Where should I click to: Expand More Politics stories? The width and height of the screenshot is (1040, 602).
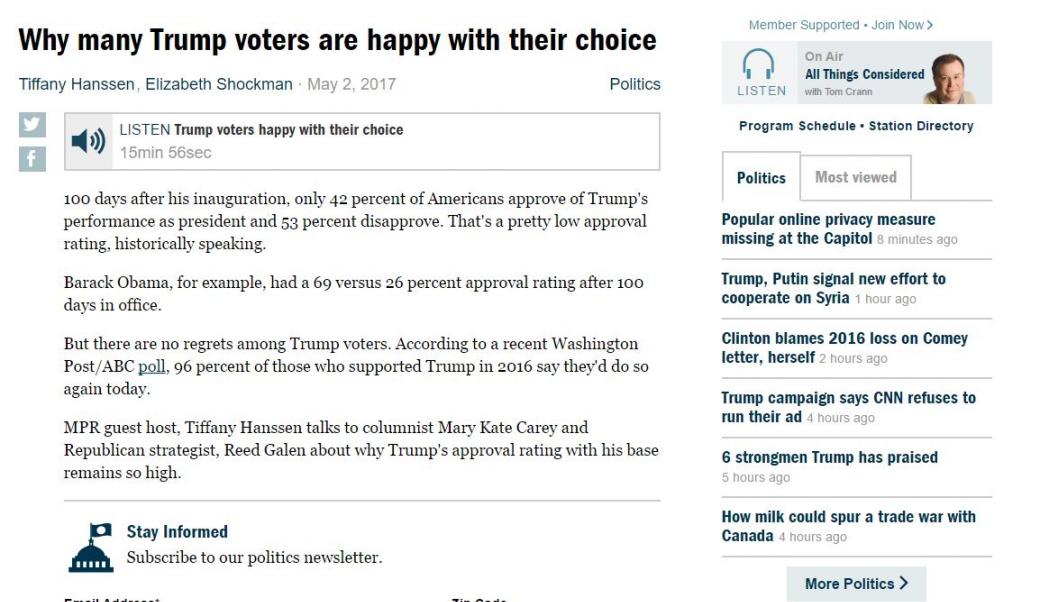856,583
